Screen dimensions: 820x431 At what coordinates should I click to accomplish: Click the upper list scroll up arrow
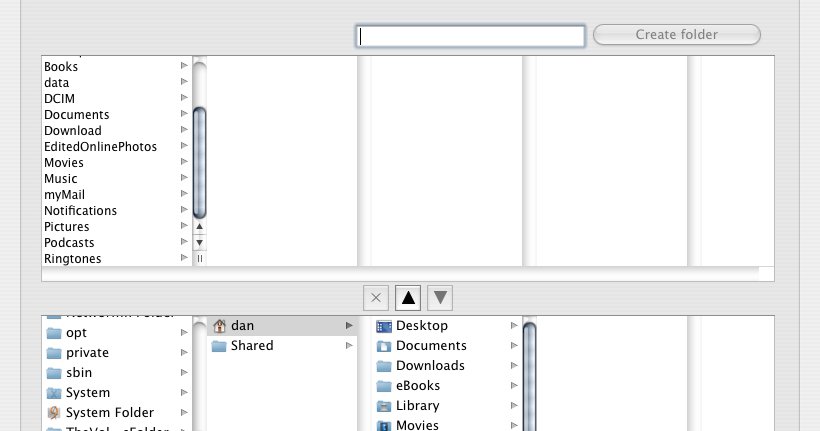199,226
